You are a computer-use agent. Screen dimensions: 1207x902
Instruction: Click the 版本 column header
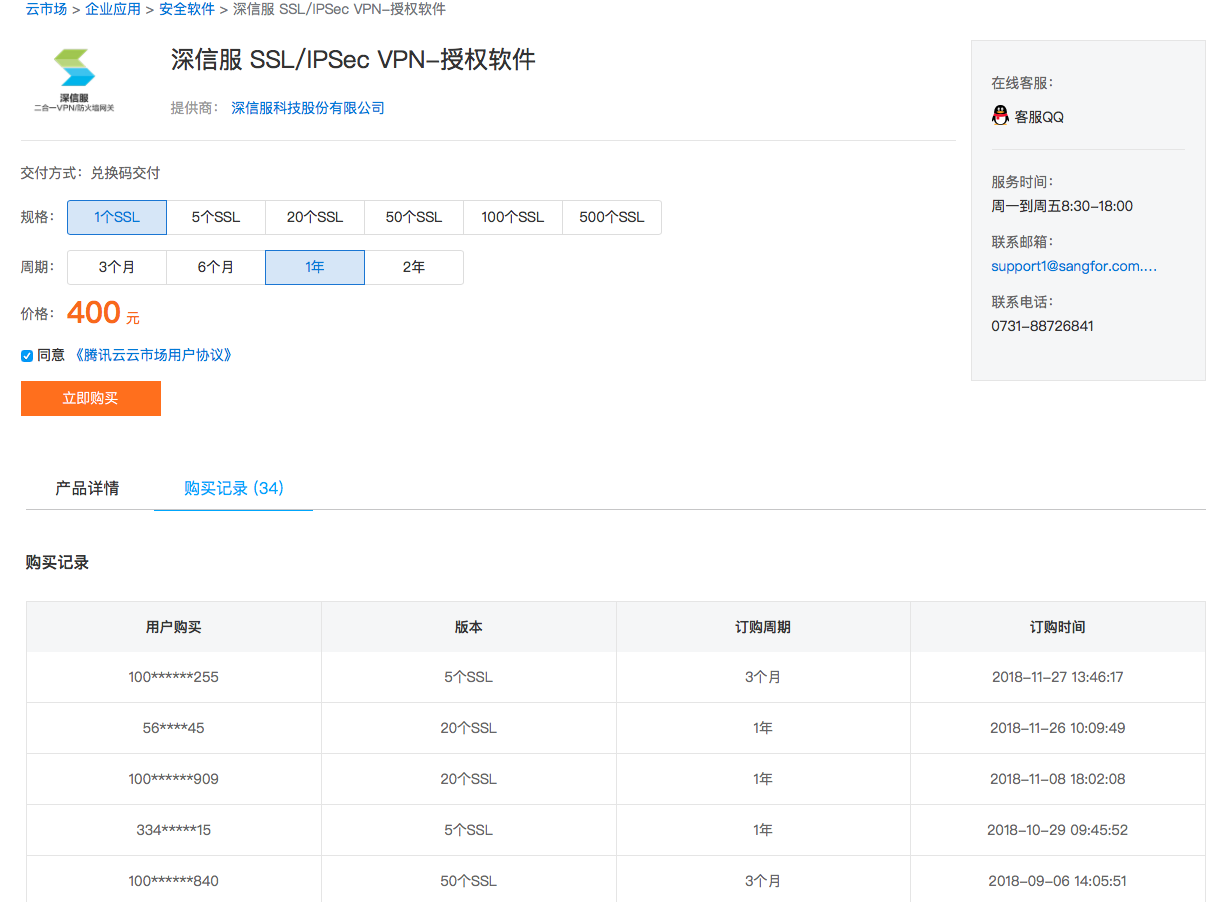click(469, 627)
